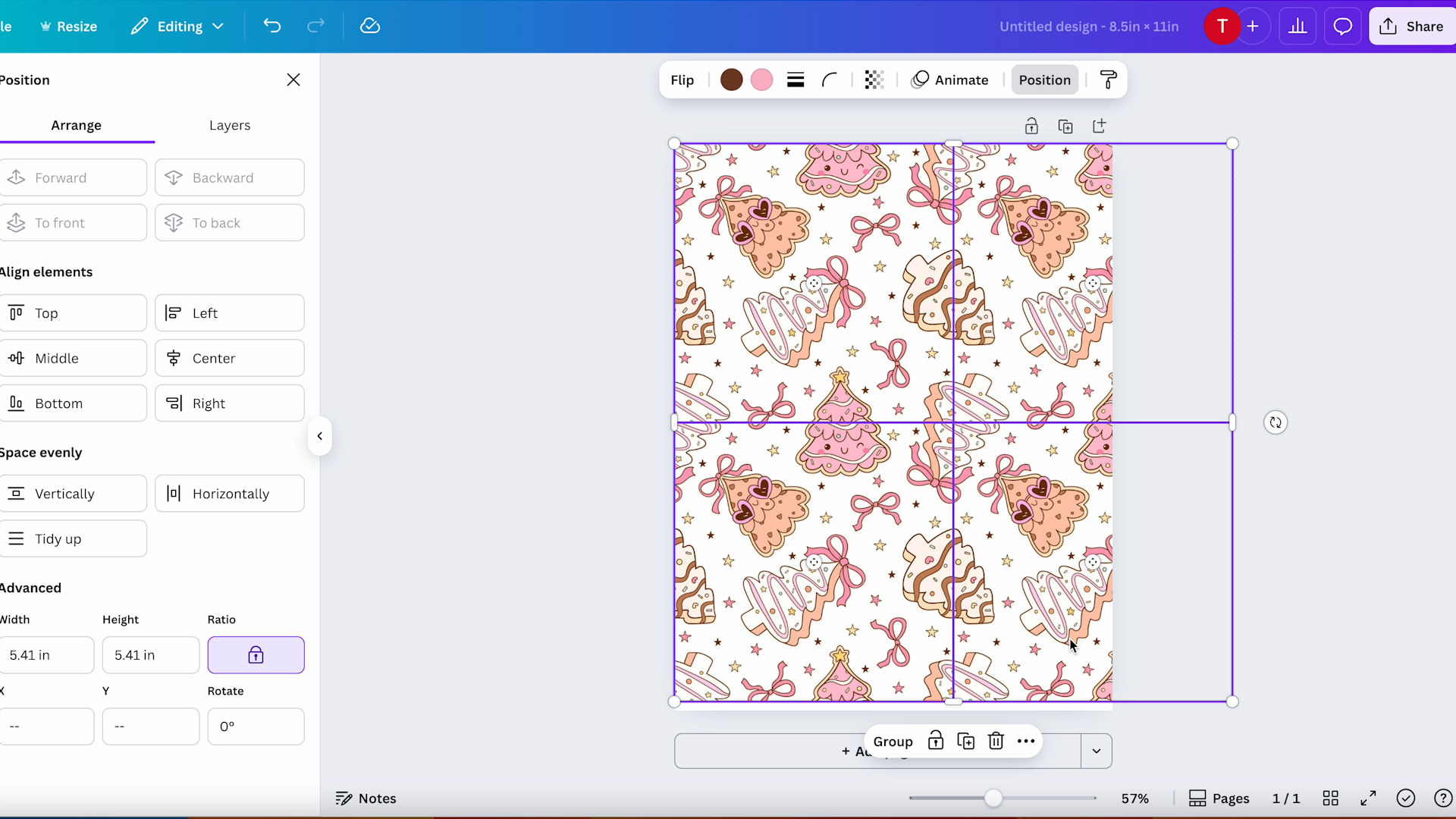Open the Editing mode dropdown
Image resolution: width=1456 pixels, height=819 pixels.
tap(177, 26)
